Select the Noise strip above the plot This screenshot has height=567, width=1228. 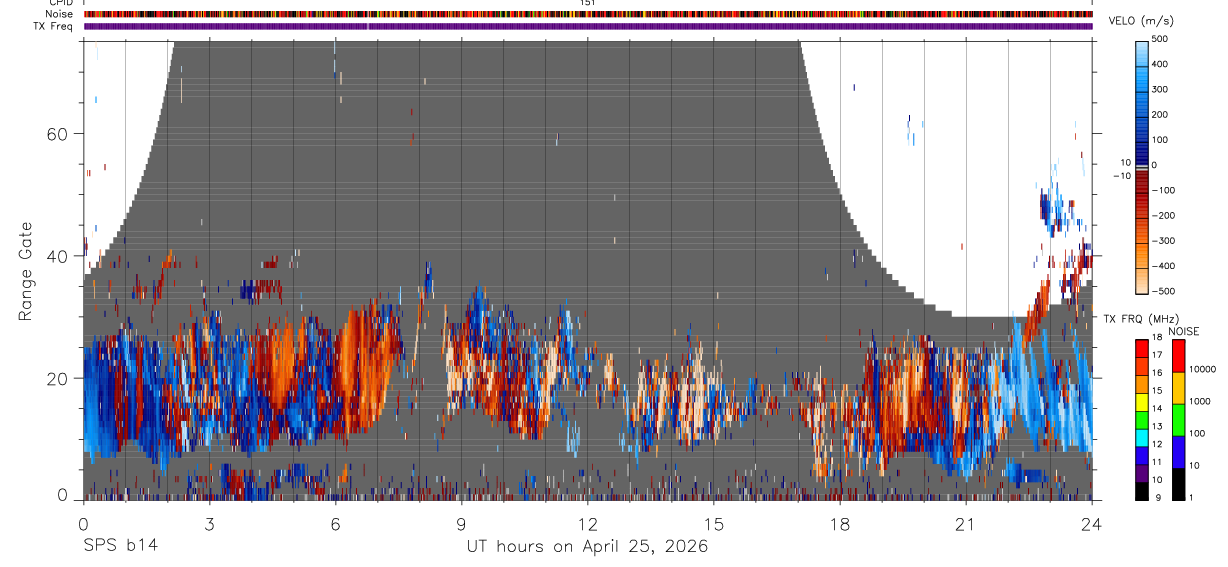[587, 14]
